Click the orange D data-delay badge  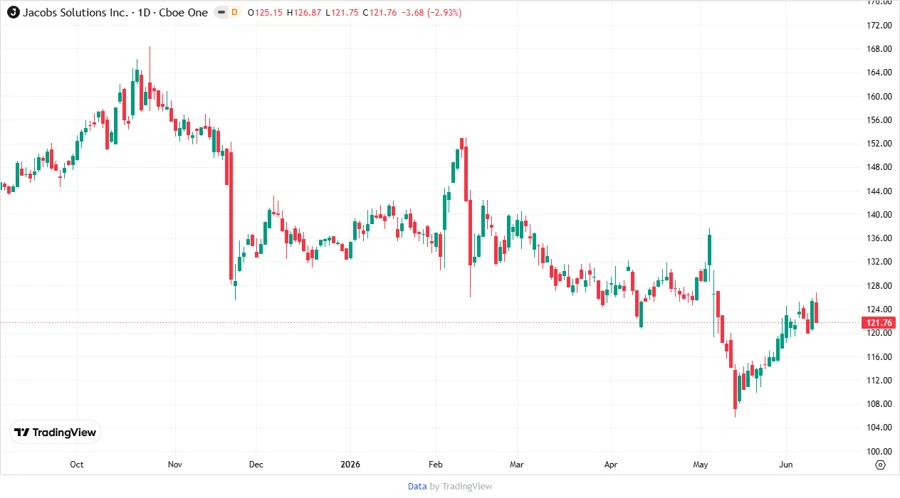pos(234,13)
